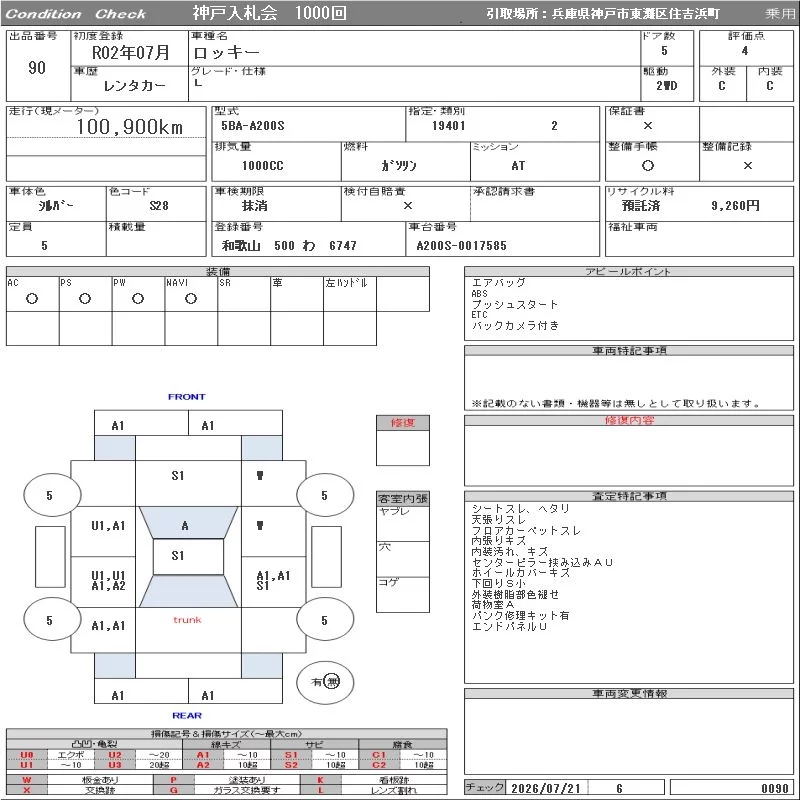Click the red "修復" box header
The height and width of the screenshot is (800, 800).
(x=403, y=423)
